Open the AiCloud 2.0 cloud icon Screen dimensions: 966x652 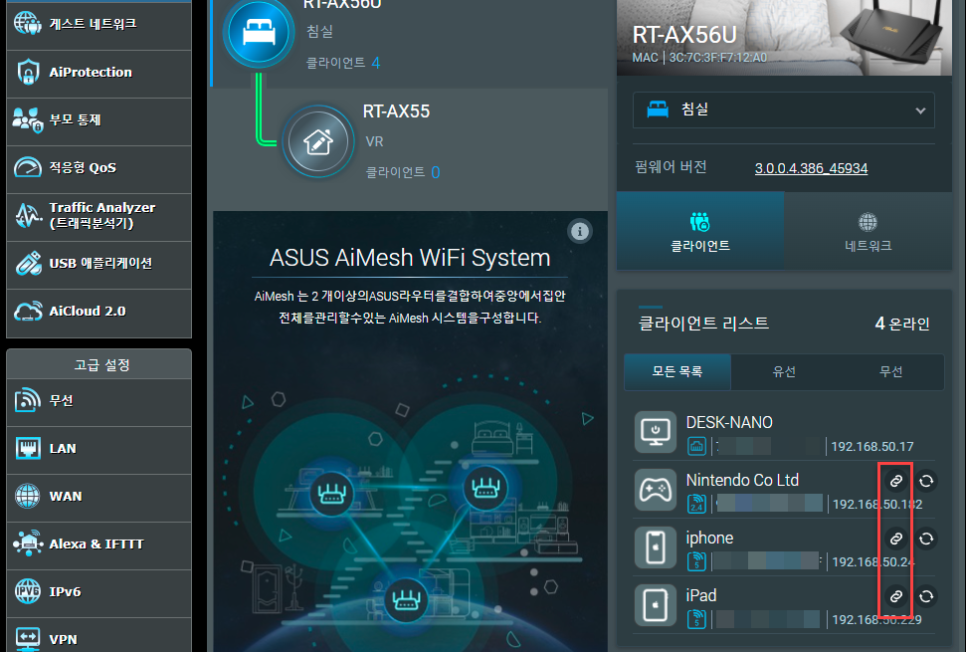click(28, 311)
